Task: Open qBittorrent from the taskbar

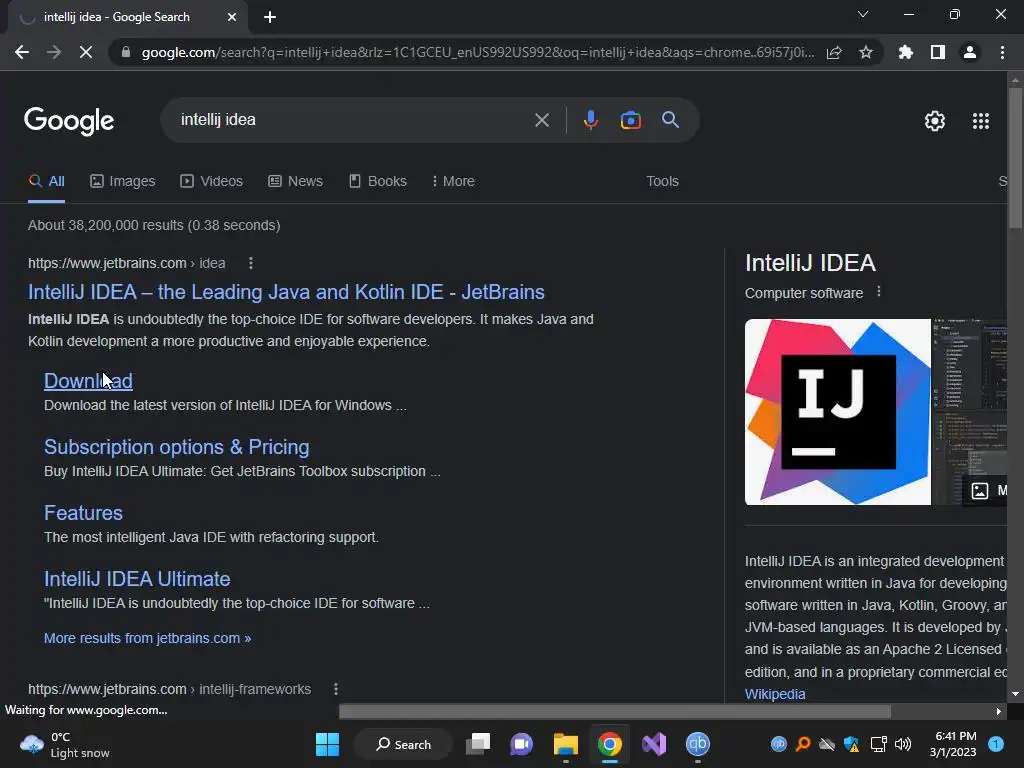Action: pyautogui.click(x=697, y=744)
